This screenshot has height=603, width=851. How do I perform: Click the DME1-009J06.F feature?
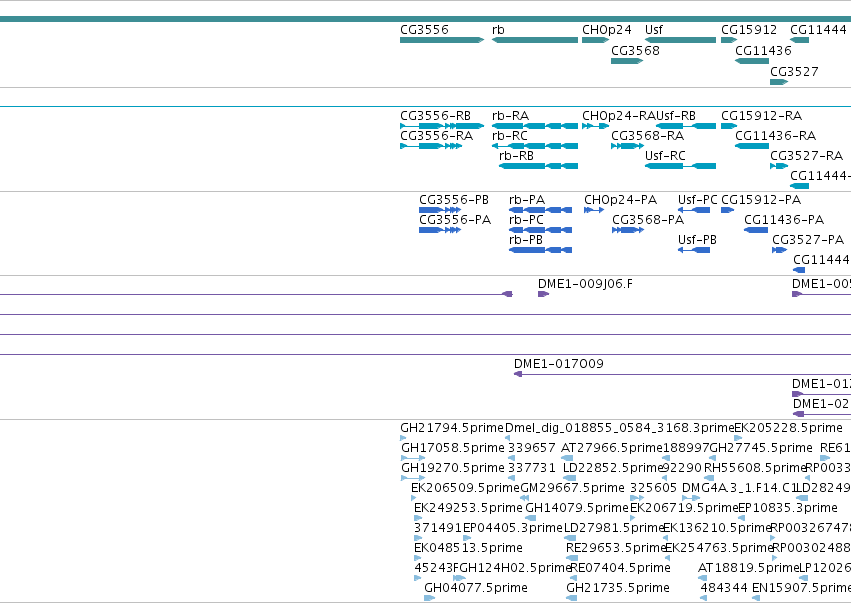click(543, 294)
